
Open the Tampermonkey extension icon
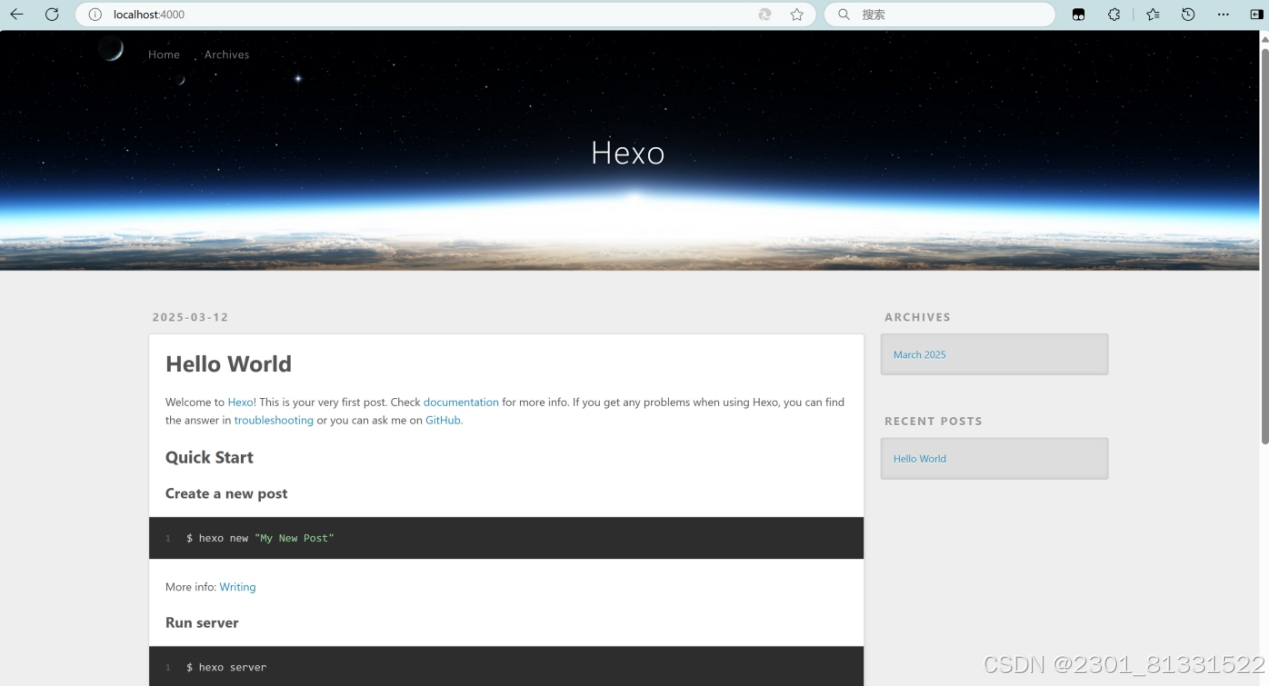click(1078, 14)
